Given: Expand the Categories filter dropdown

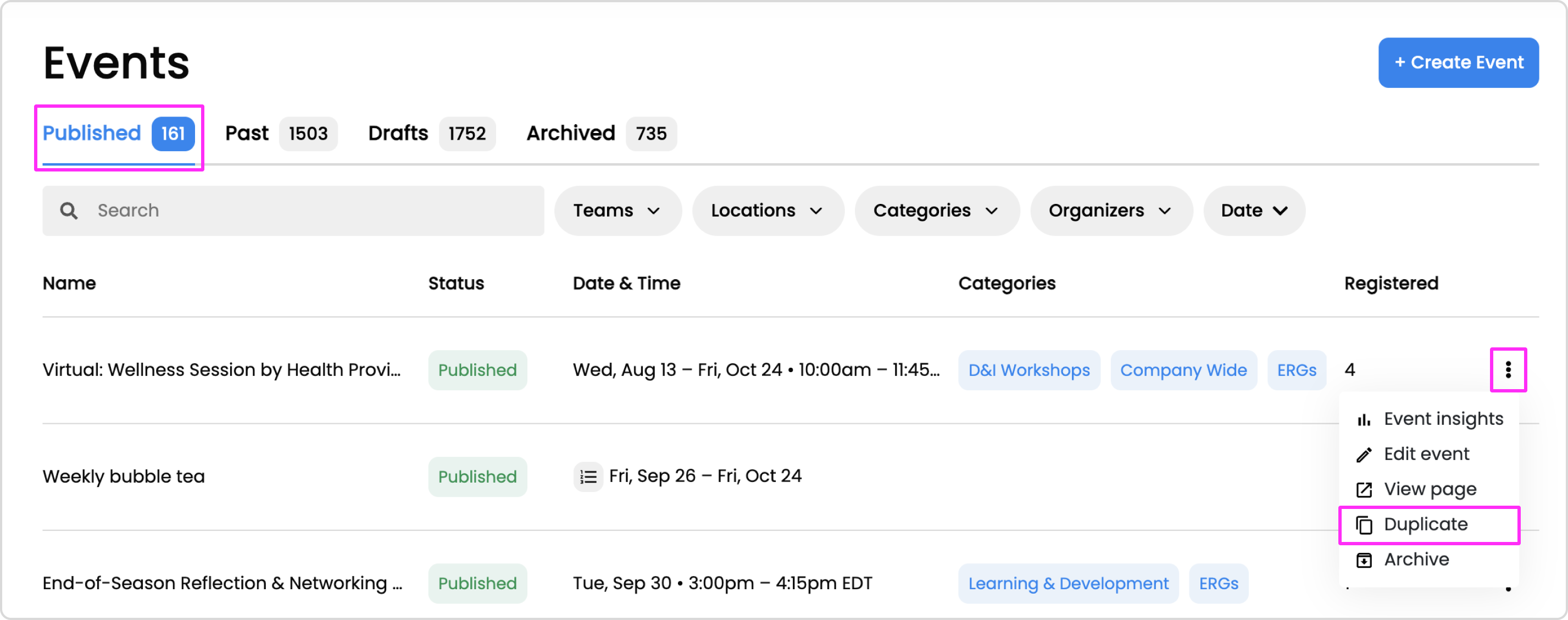Looking at the screenshot, I should pos(936,211).
